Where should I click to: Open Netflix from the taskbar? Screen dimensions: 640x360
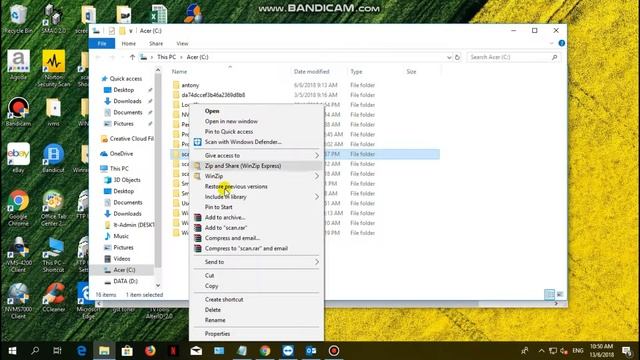173,351
